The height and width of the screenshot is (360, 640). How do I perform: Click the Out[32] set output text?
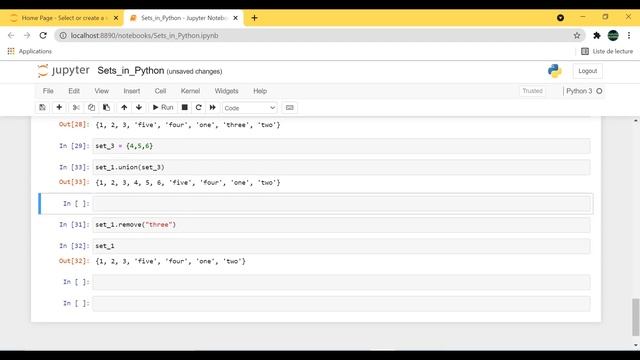tap(171, 261)
